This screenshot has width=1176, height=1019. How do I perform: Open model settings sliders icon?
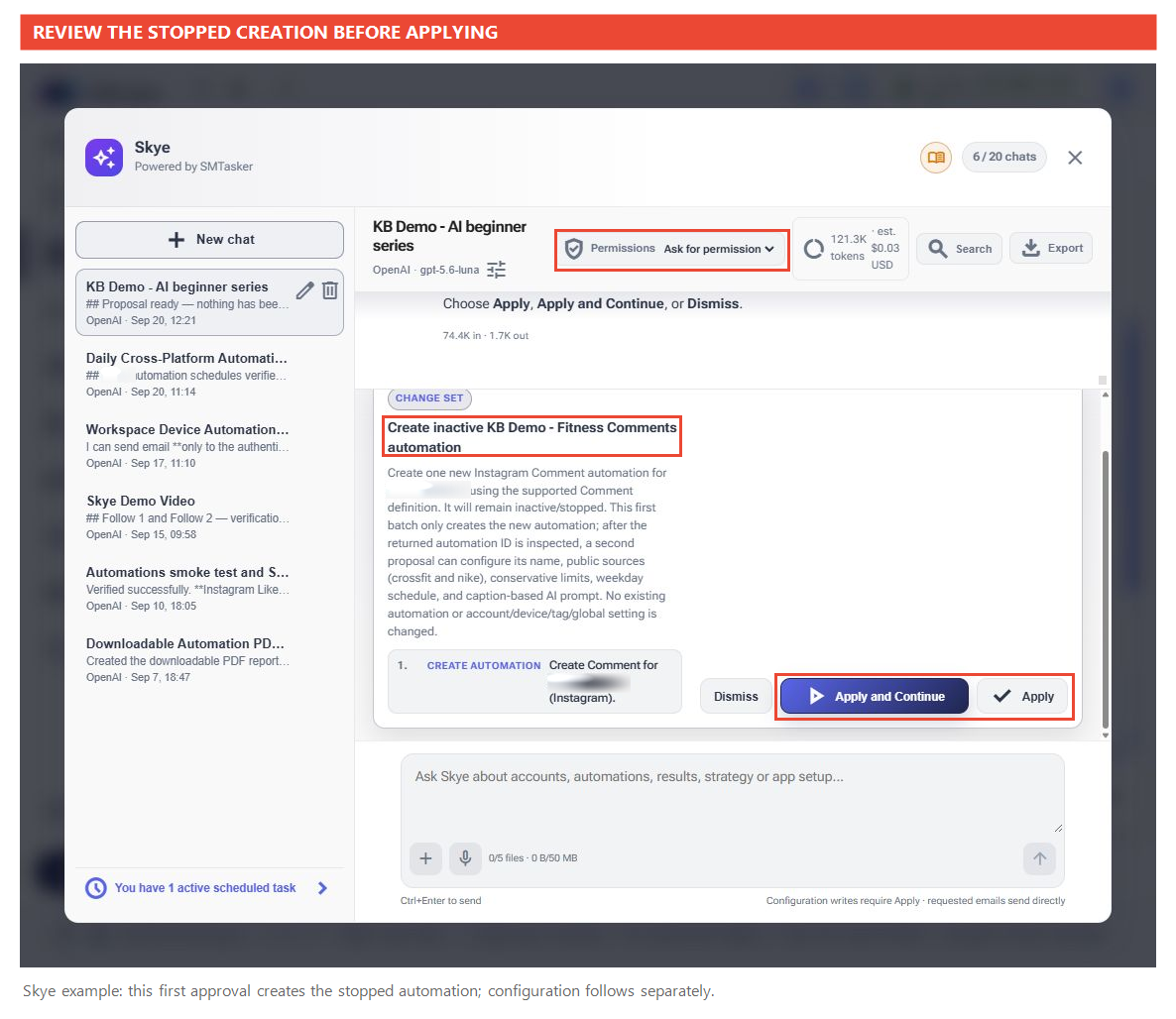(x=497, y=270)
